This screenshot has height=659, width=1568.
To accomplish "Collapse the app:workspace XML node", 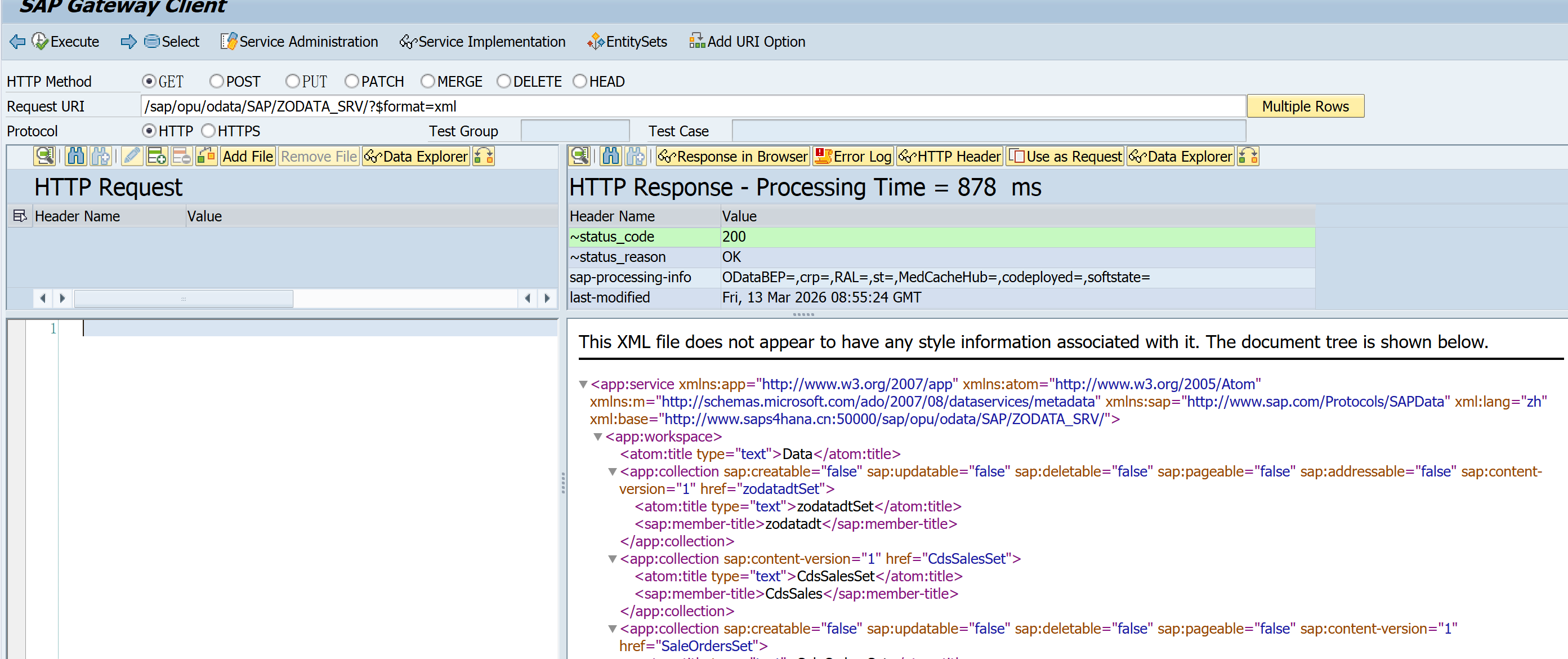I will coord(598,437).
